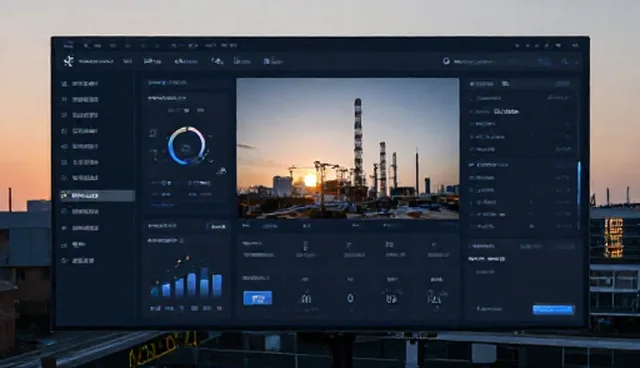Select the blue ring donut chart
Image resolution: width=640 pixels, height=368 pixels.
187,146
